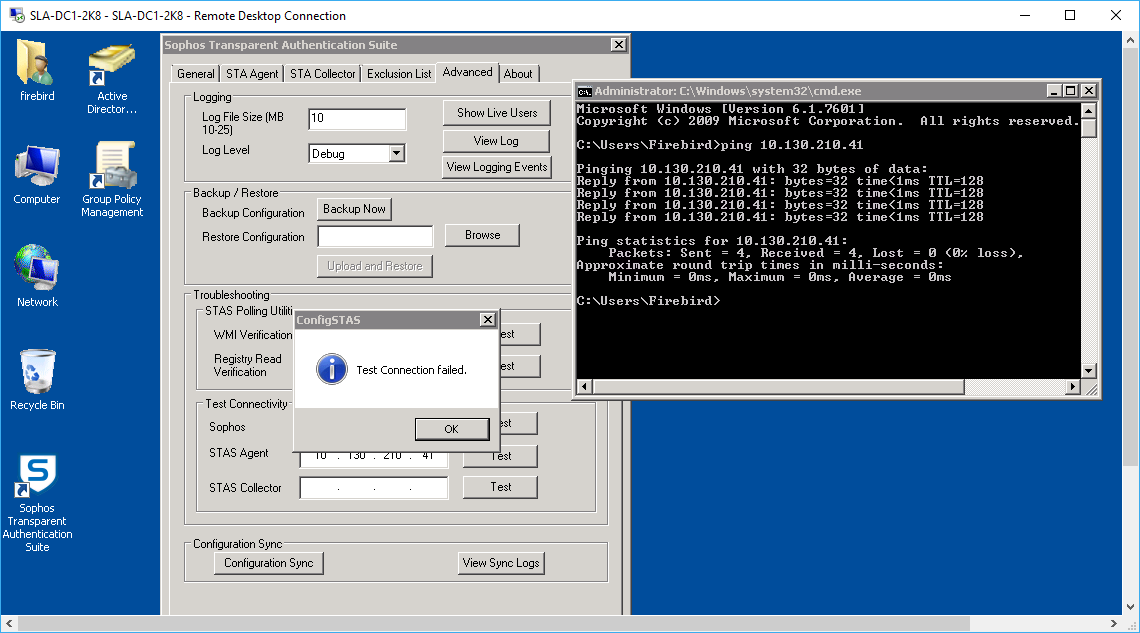Viewport: 1140px width, 633px height.
Task: Click cmd window horizontal scroll right arrow
Action: tap(1073, 387)
